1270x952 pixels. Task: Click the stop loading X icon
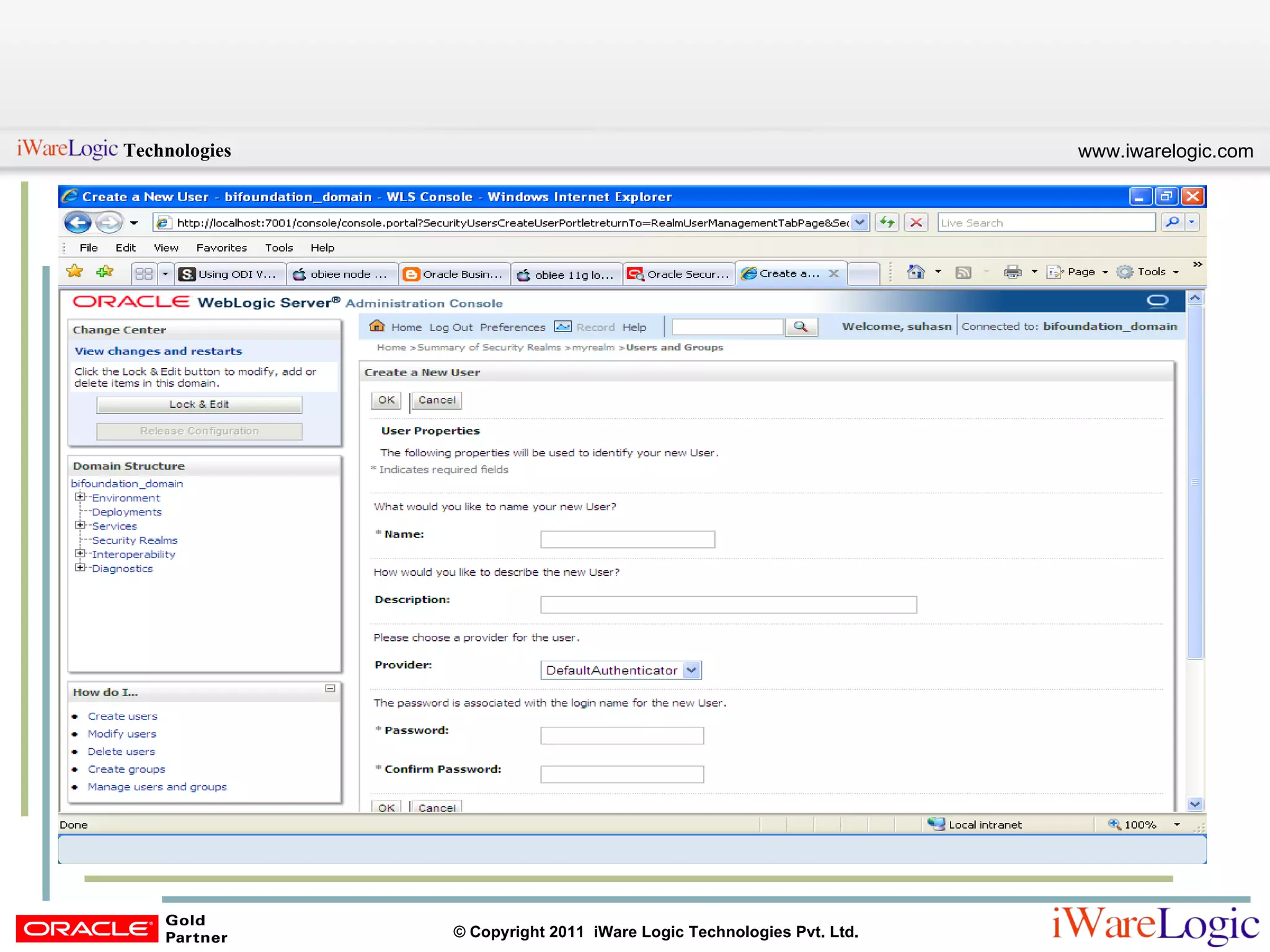(916, 223)
